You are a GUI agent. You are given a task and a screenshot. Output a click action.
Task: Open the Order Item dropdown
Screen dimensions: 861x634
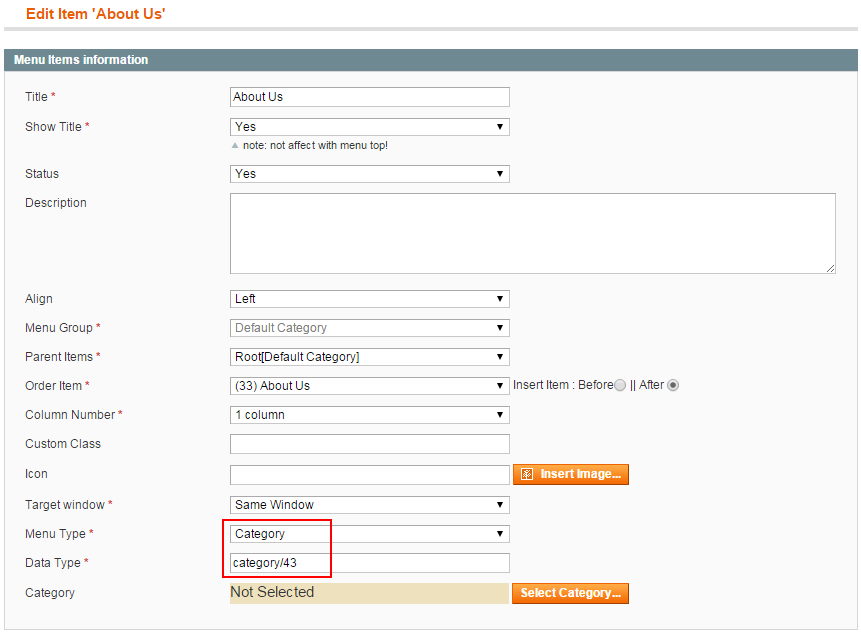(370, 386)
